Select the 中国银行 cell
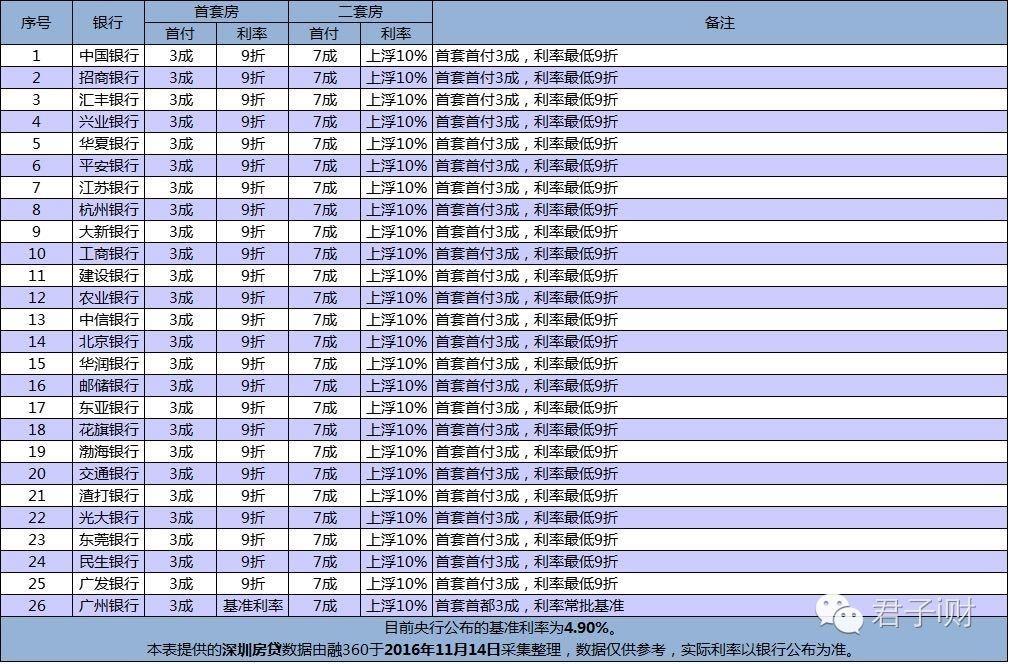The image size is (1010, 664). click(108, 56)
